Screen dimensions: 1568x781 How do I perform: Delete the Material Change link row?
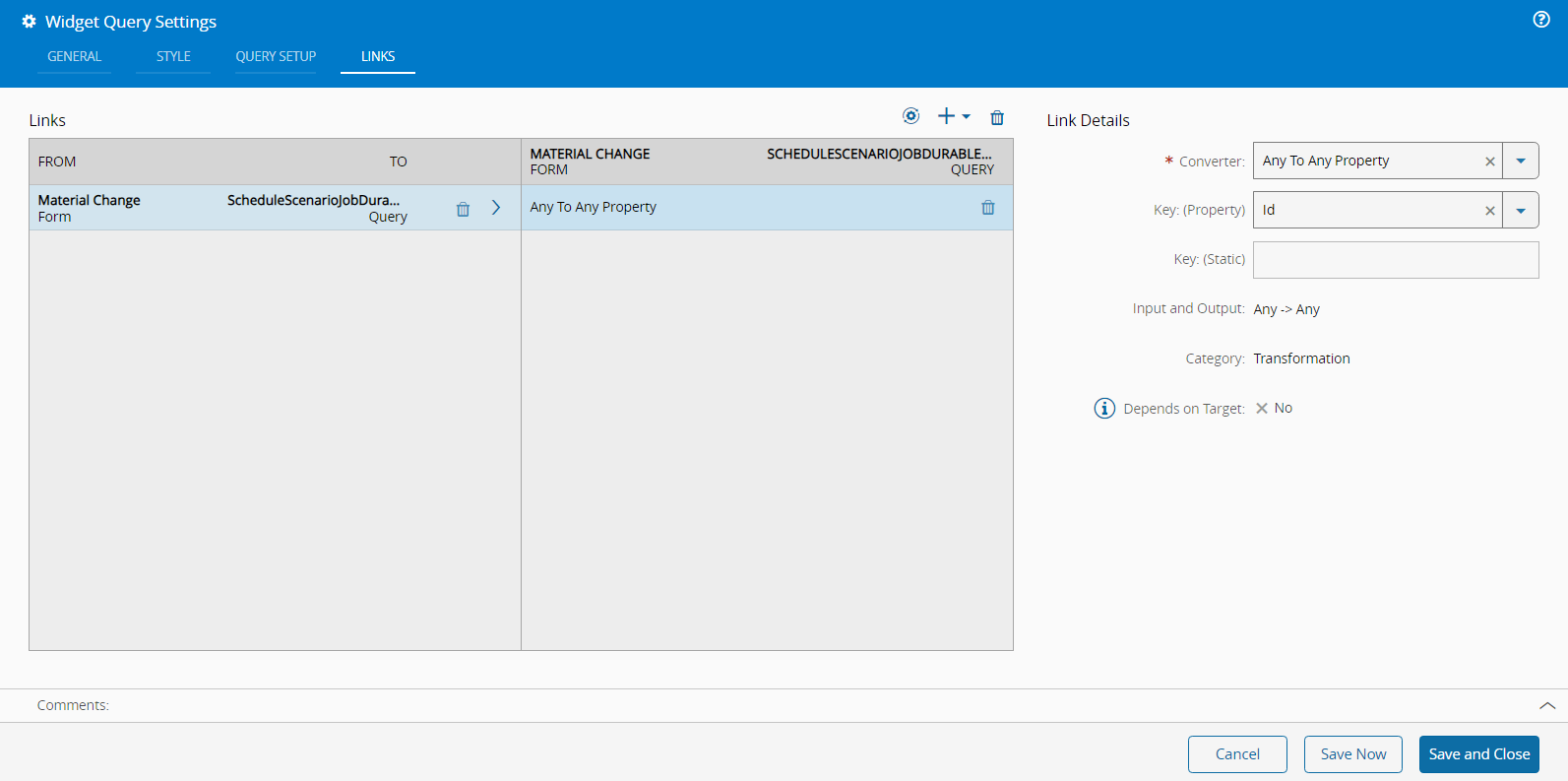463,209
